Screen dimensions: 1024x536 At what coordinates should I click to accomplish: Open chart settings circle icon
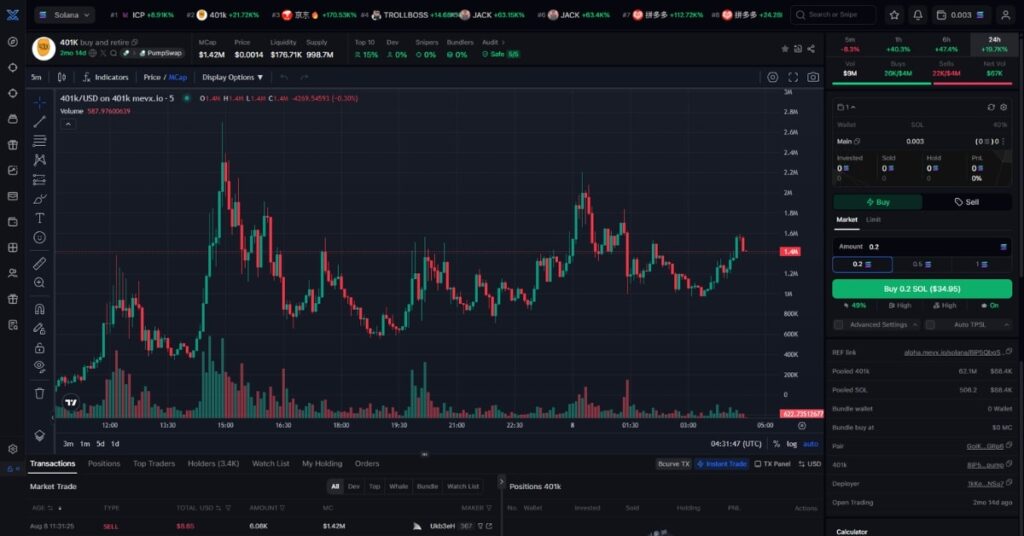click(773, 77)
